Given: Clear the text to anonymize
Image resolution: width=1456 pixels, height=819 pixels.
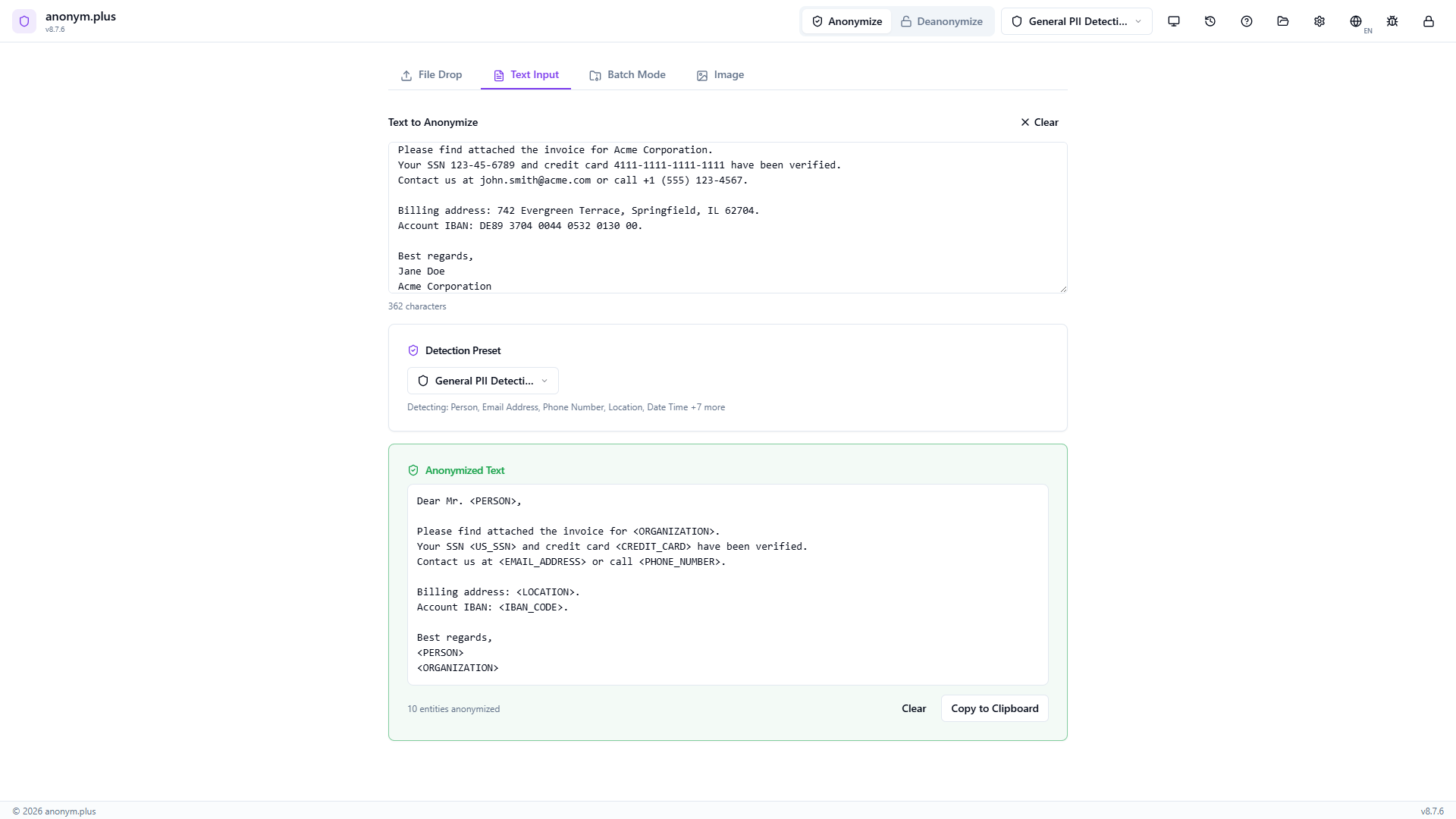Looking at the screenshot, I should coord(1039,122).
